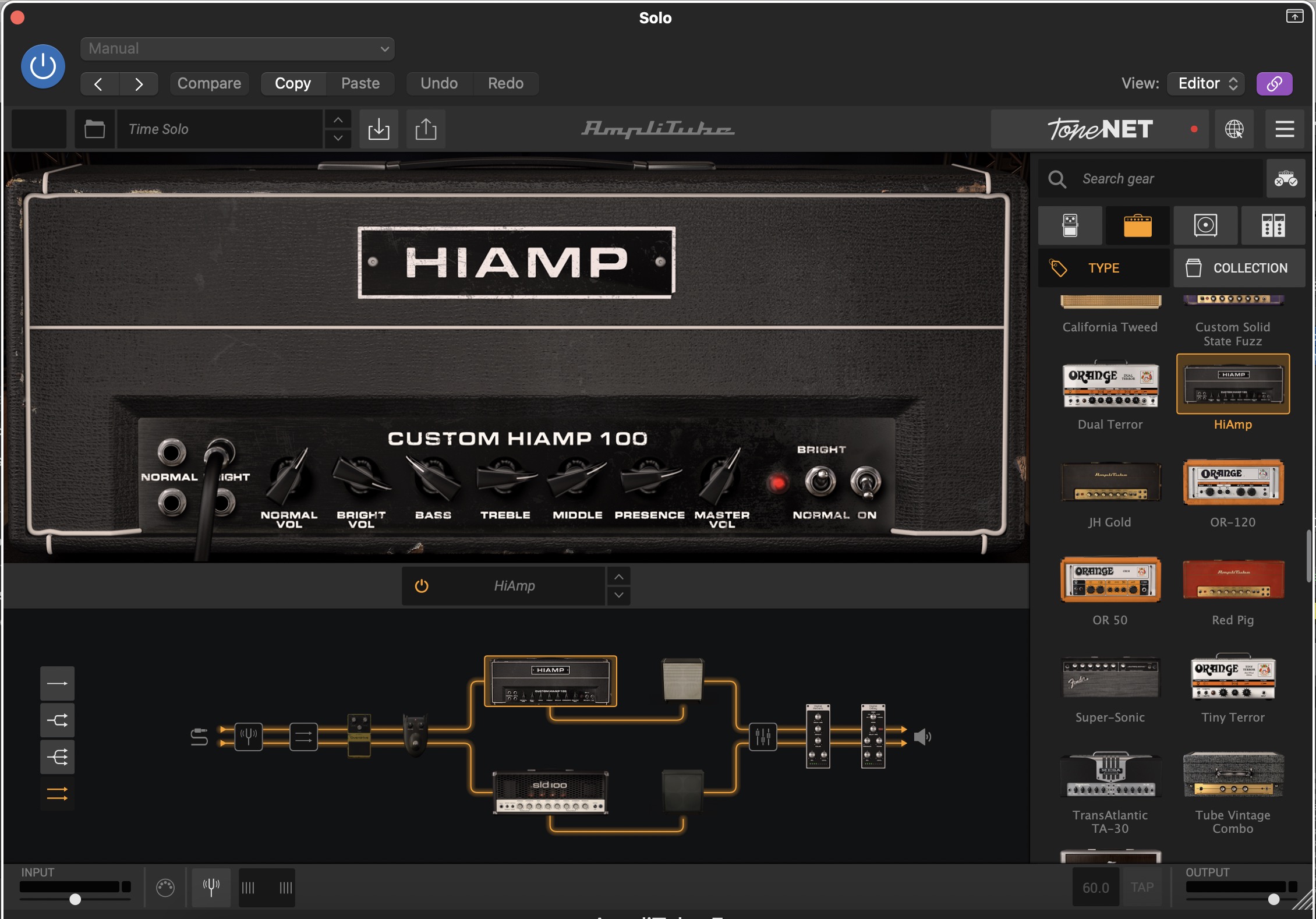Screen dimensions: 1316x919
Task: Click the share preset export icon
Action: click(x=426, y=129)
